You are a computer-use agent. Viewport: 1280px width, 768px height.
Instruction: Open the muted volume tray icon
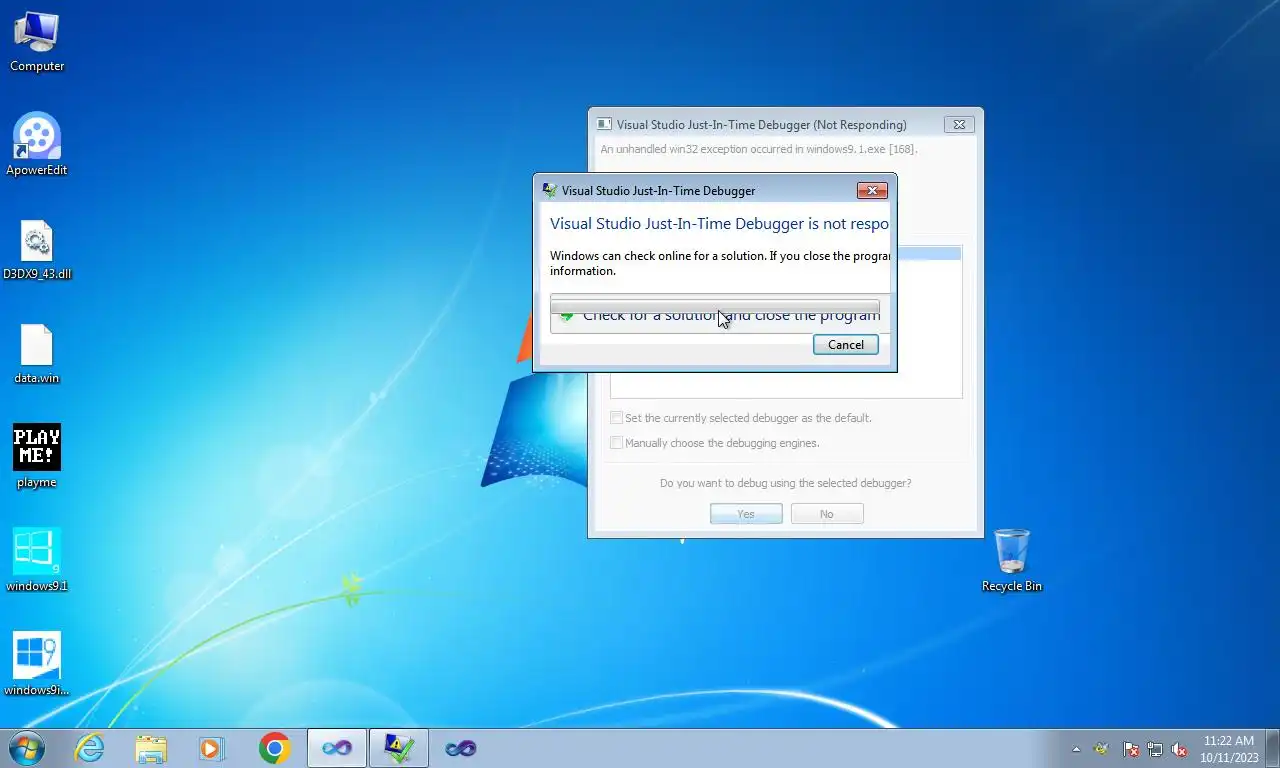pos(1179,749)
